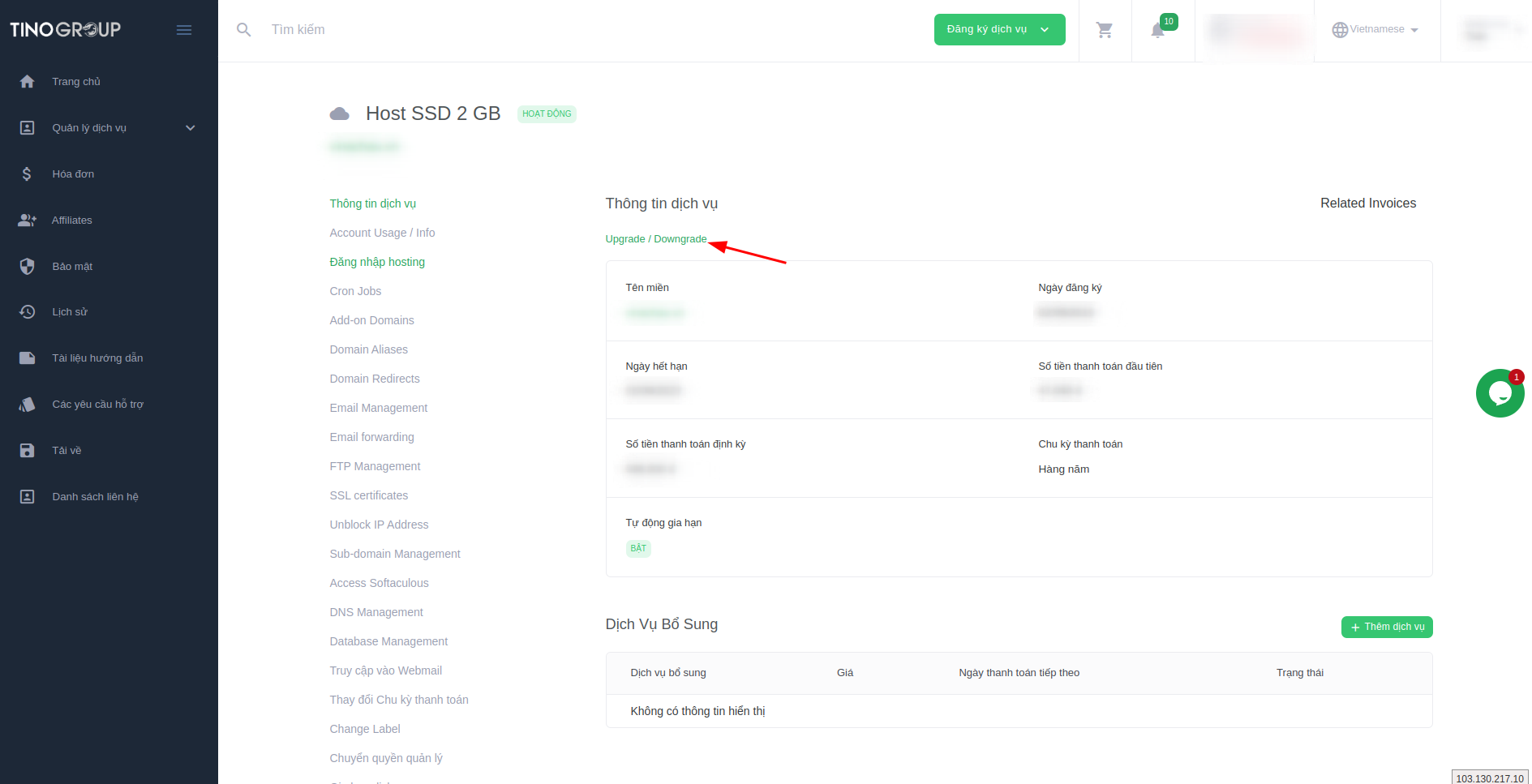1532x784 pixels.
Task: Click the Hóa đơn dollar icon
Action: point(27,174)
